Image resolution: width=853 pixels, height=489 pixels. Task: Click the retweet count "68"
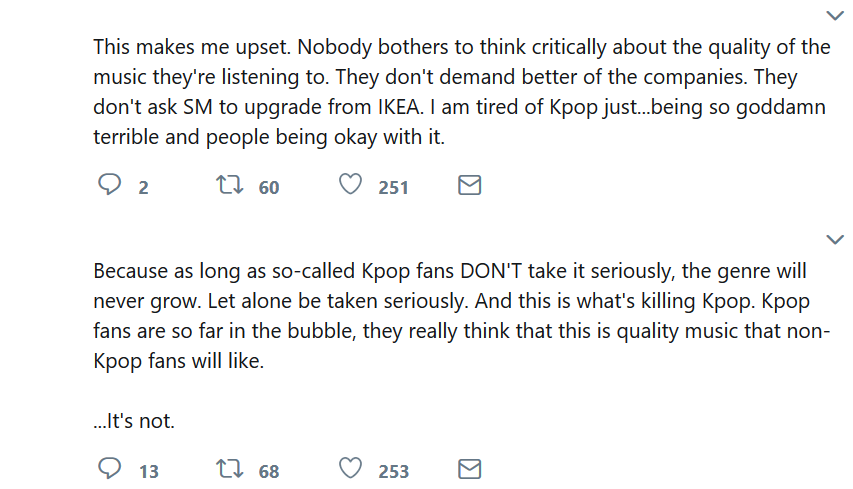269,471
